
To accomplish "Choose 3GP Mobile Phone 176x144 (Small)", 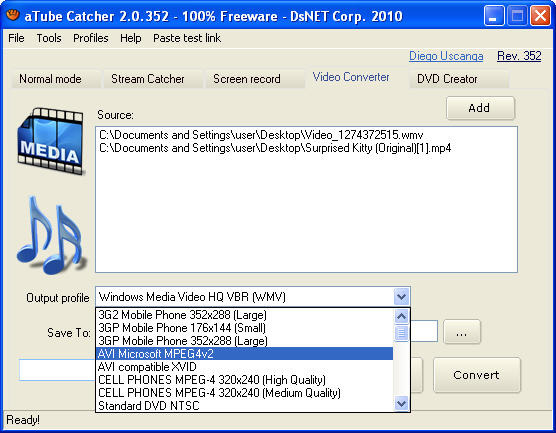I will [x=244, y=328].
